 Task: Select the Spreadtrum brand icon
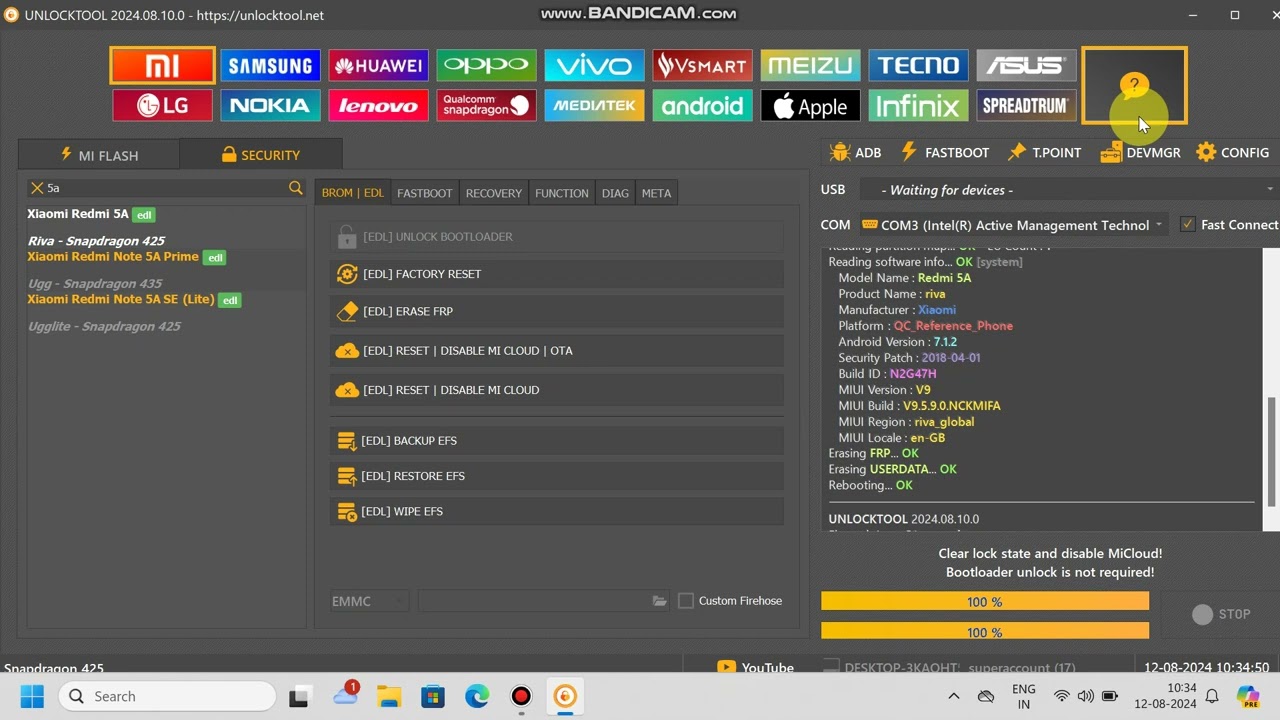[1026, 105]
